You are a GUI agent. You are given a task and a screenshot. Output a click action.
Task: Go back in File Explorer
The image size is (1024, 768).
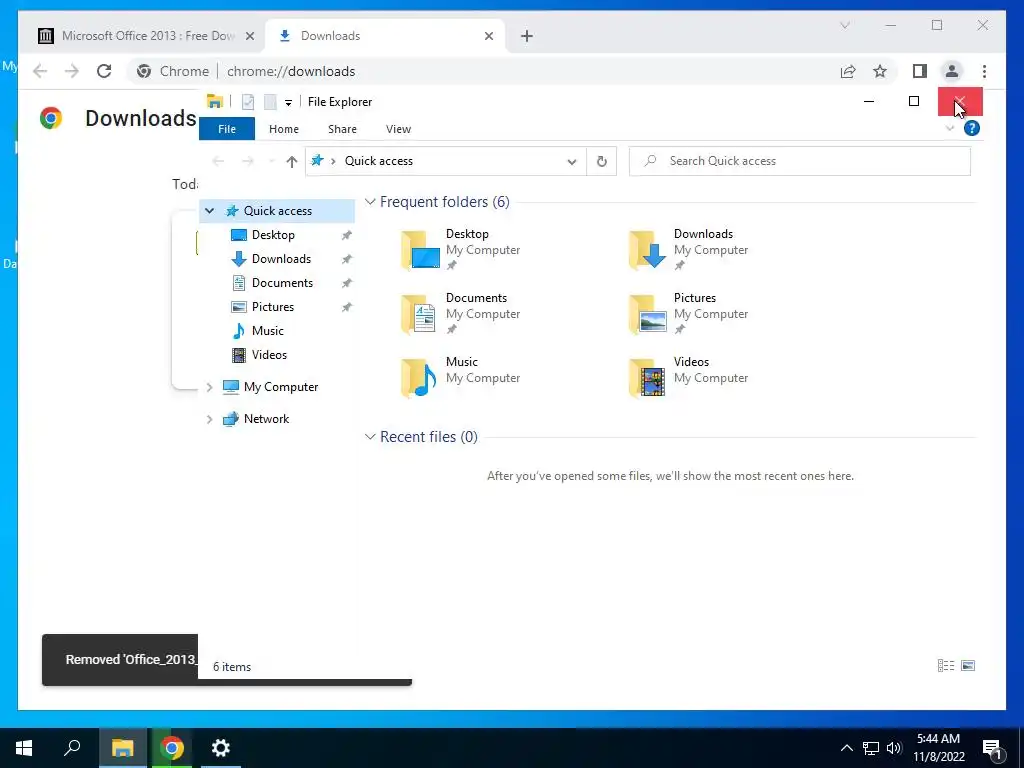pos(218,161)
